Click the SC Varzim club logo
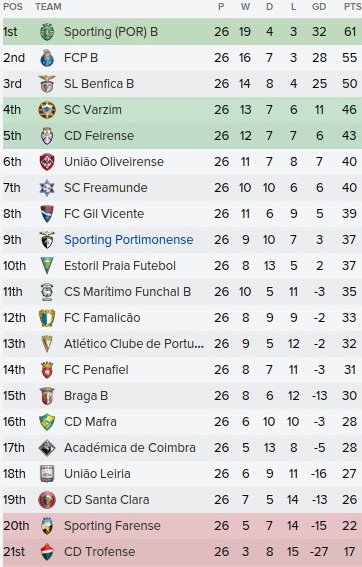 pyautogui.click(x=47, y=110)
